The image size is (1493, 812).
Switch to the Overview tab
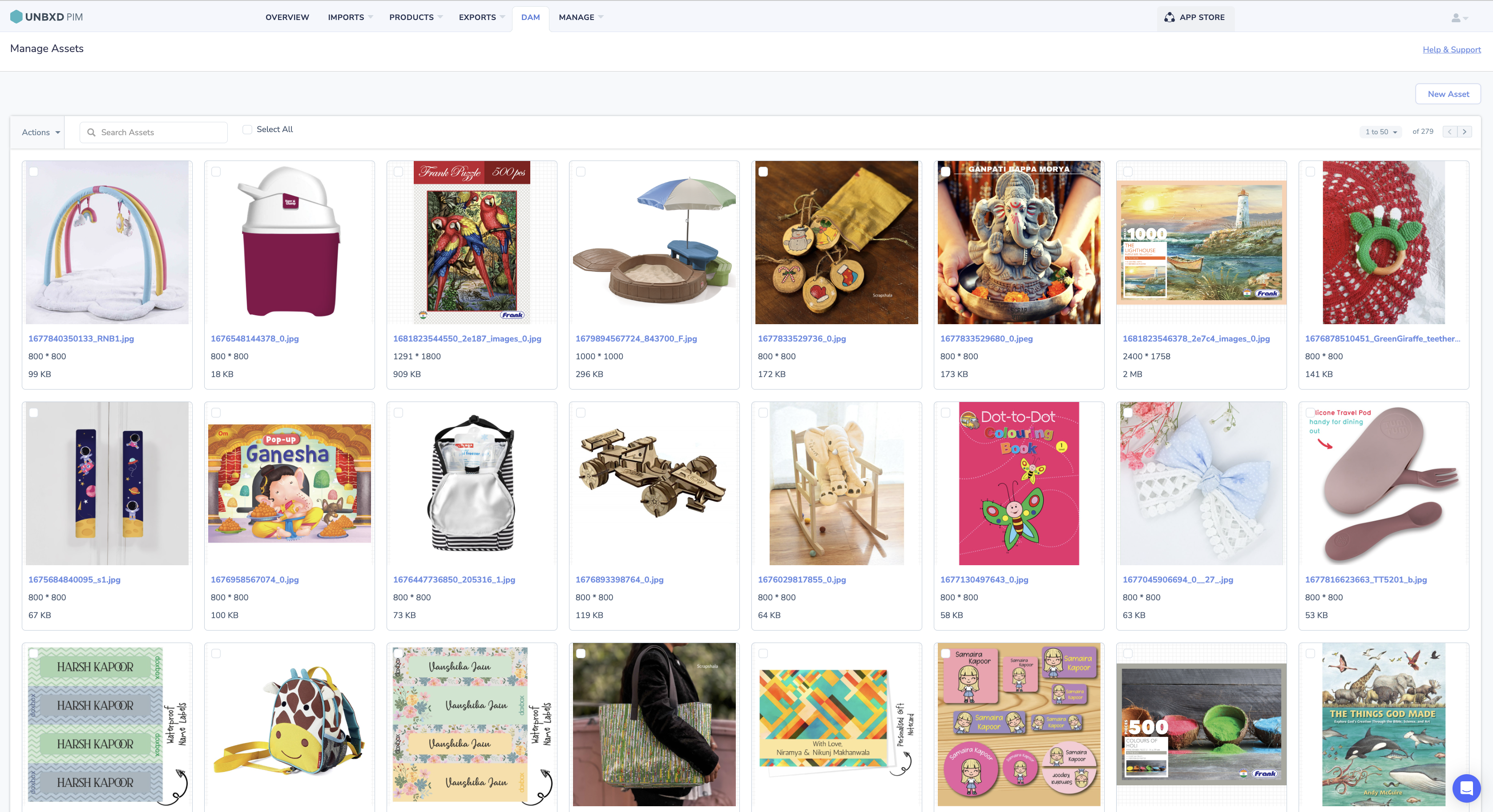[x=287, y=17]
